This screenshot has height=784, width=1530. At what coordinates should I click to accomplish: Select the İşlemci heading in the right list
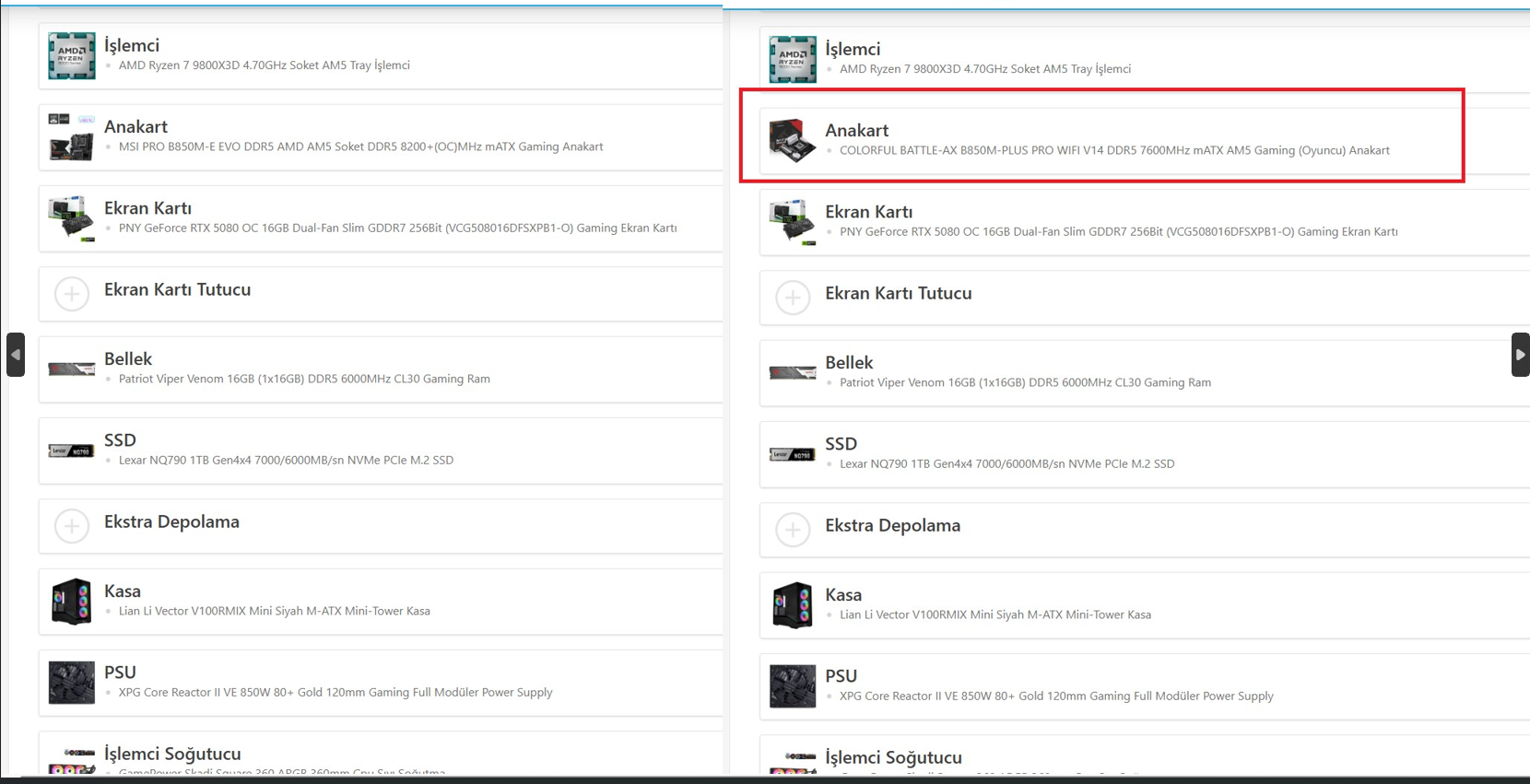click(853, 49)
